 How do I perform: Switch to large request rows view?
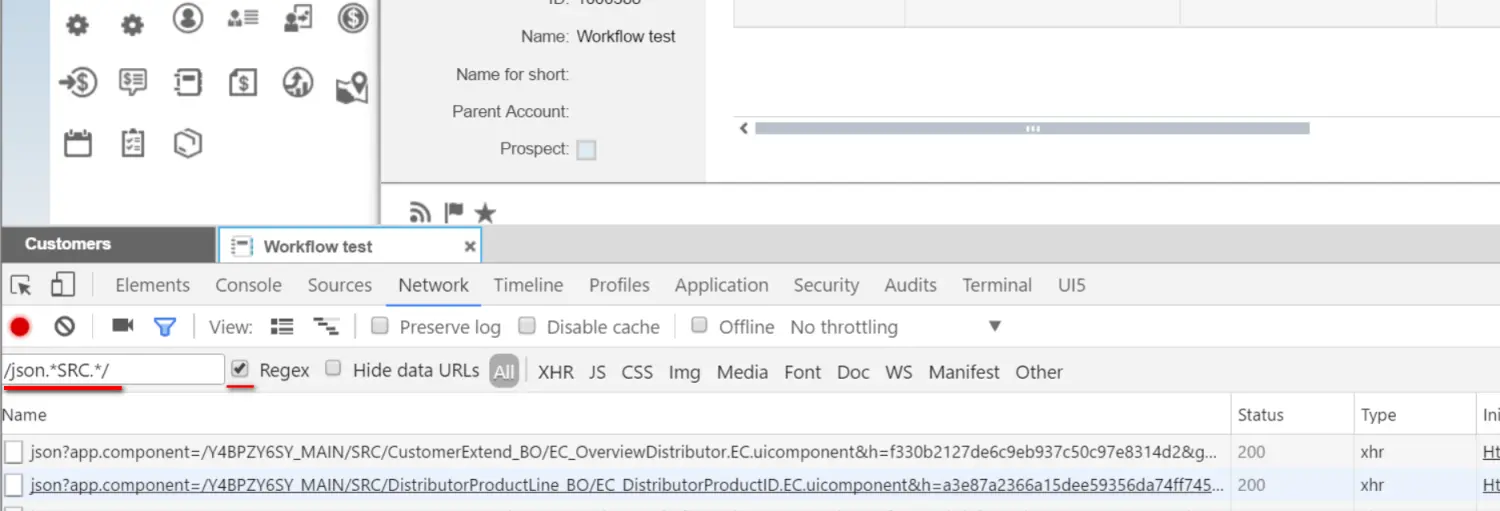282,326
